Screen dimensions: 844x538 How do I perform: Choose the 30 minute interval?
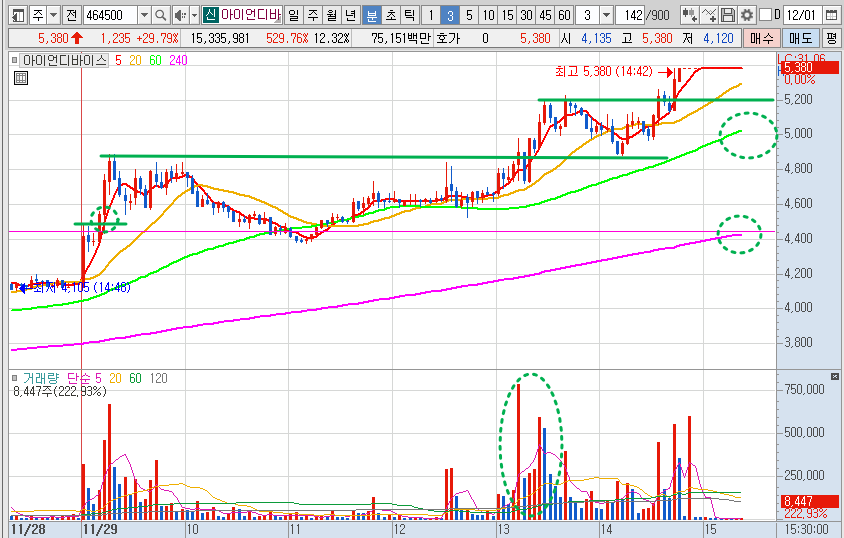pos(526,15)
